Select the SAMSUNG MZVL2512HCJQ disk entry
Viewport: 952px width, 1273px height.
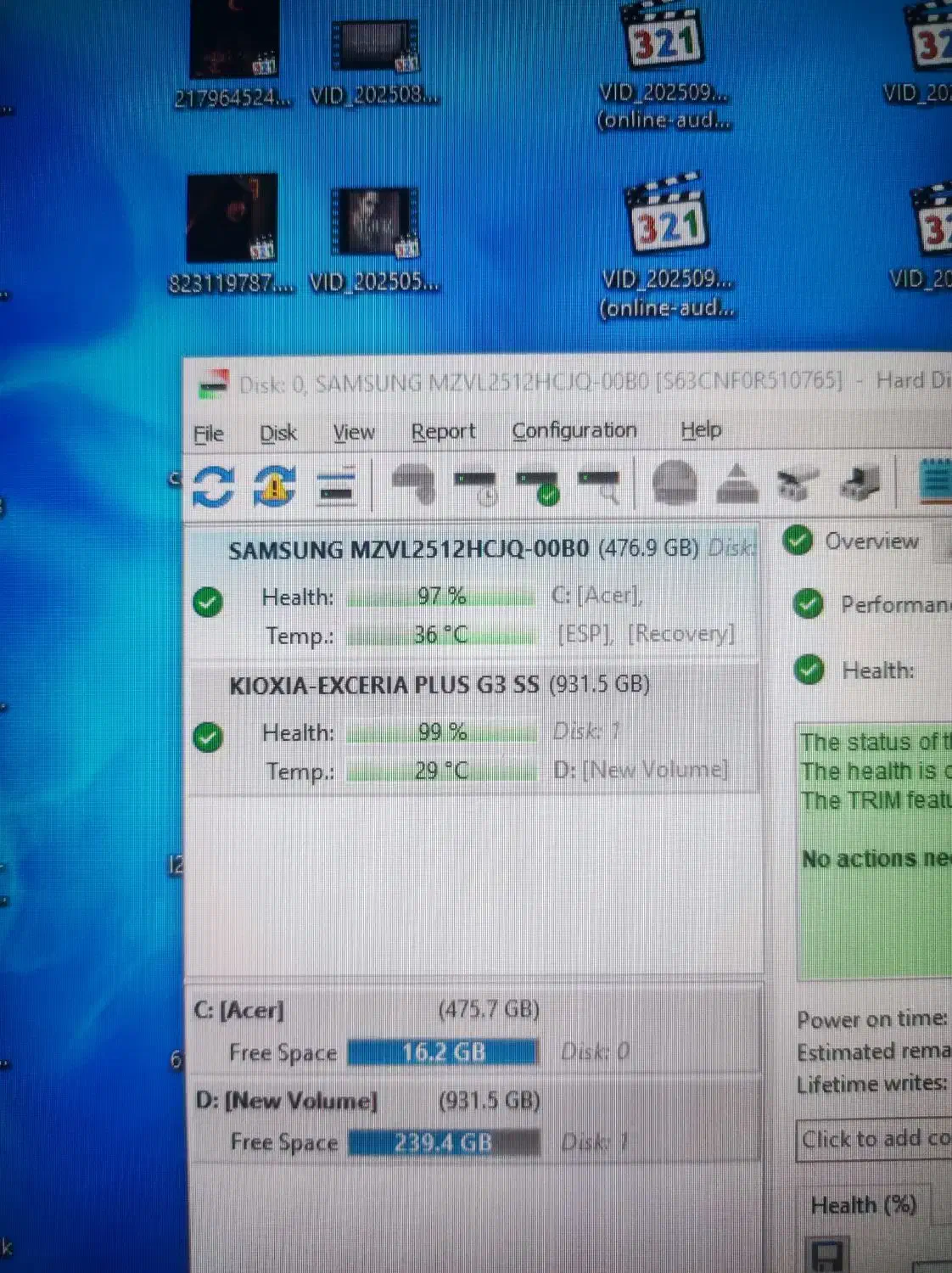(x=408, y=550)
